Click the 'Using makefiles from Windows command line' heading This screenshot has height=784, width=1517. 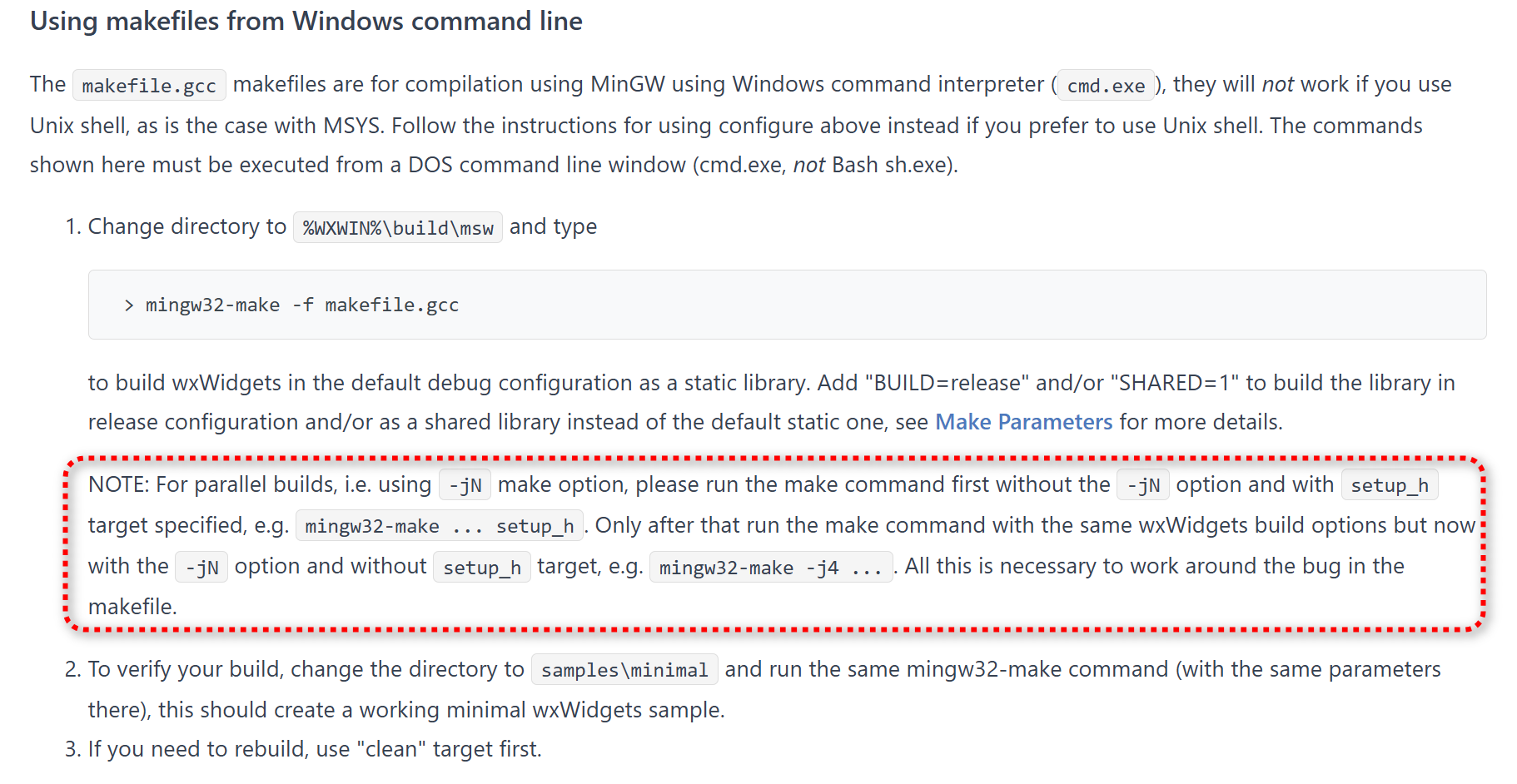[306, 21]
